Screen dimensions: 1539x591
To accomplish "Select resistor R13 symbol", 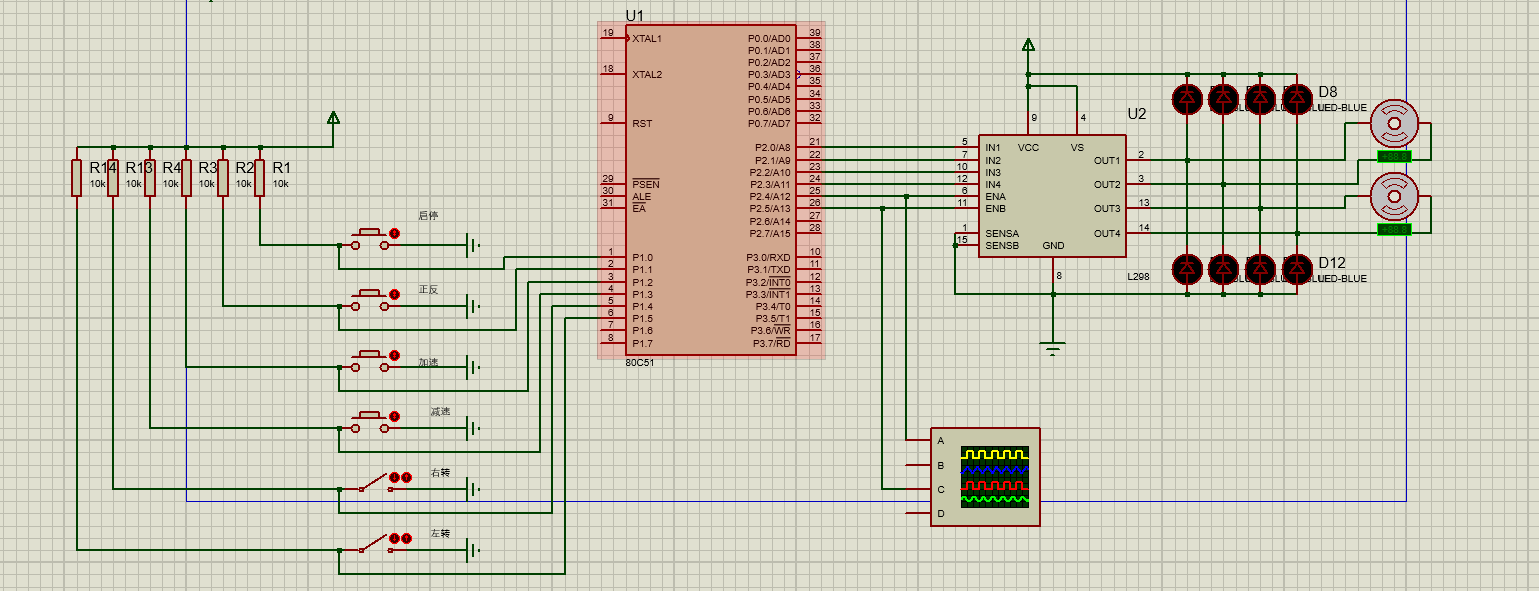I will [x=113, y=178].
